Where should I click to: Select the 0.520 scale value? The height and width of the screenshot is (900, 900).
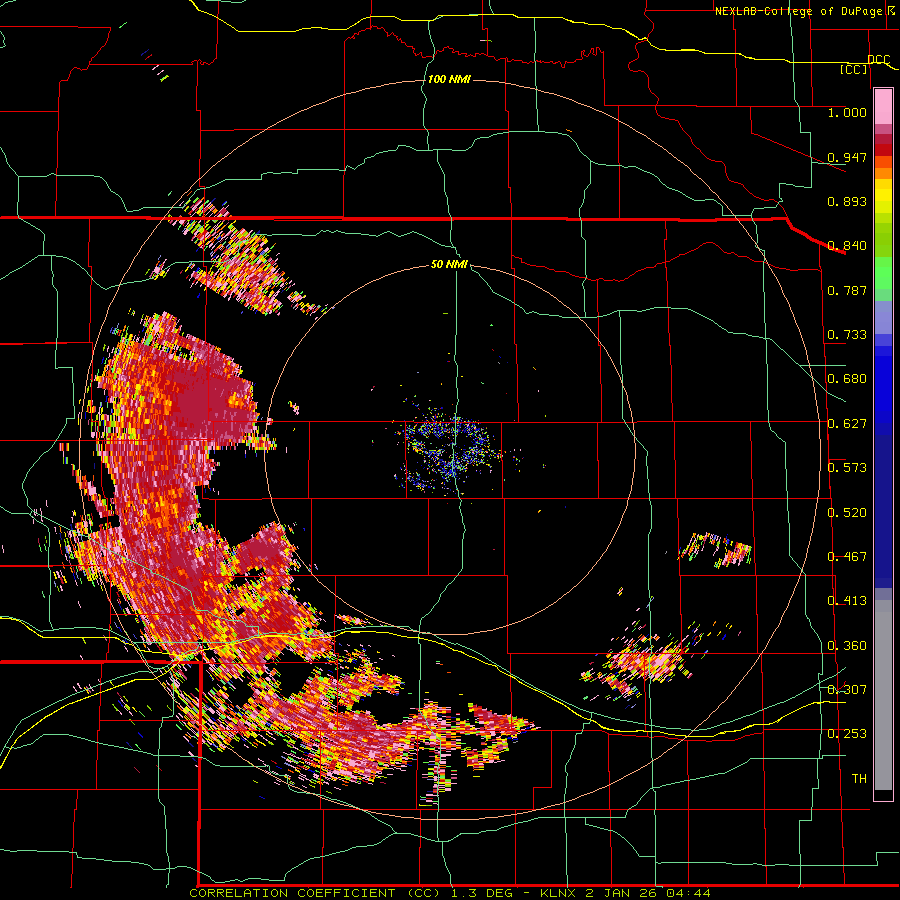tap(847, 513)
